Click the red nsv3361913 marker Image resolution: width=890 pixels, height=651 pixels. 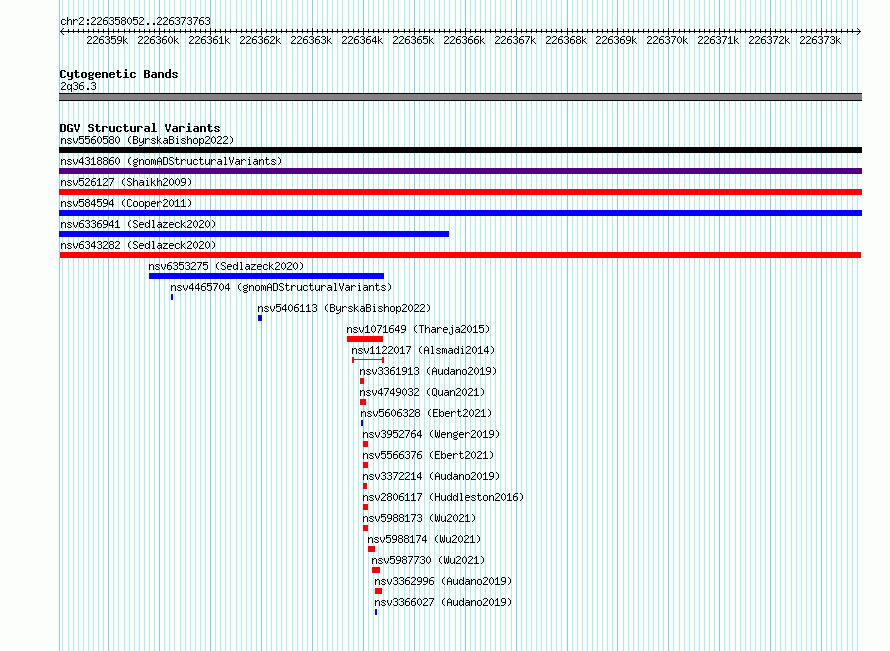click(x=362, y=381)
